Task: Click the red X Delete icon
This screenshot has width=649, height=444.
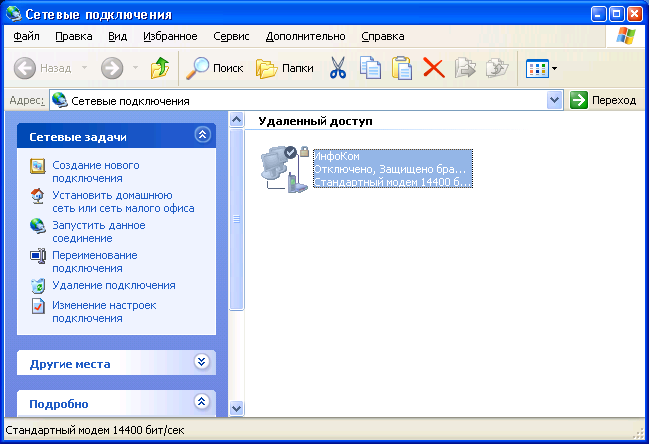Action: tap(434, 68)
